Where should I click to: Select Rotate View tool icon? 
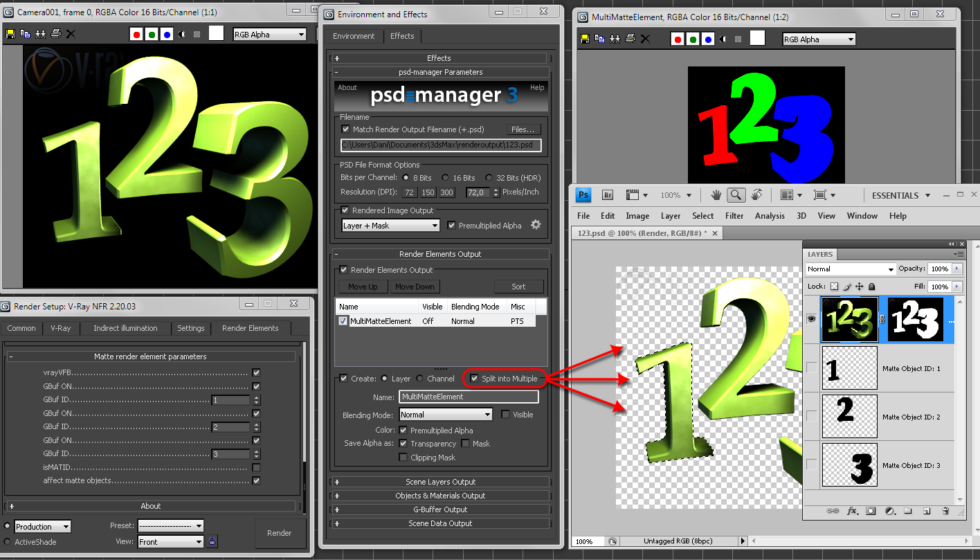coord(756,195)
